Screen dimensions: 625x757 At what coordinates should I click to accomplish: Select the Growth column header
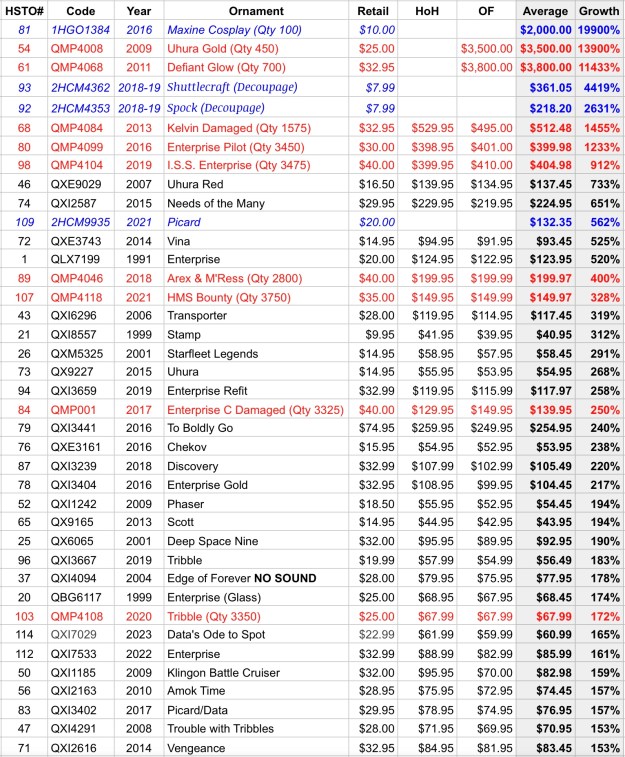pos(599,11)
